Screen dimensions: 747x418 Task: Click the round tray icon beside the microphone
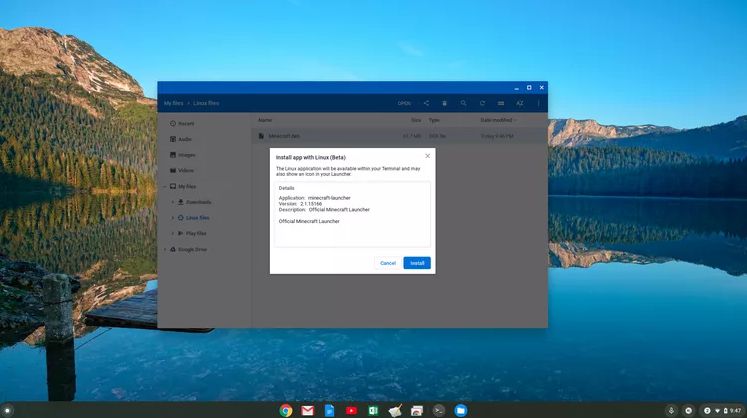[688, 410]
